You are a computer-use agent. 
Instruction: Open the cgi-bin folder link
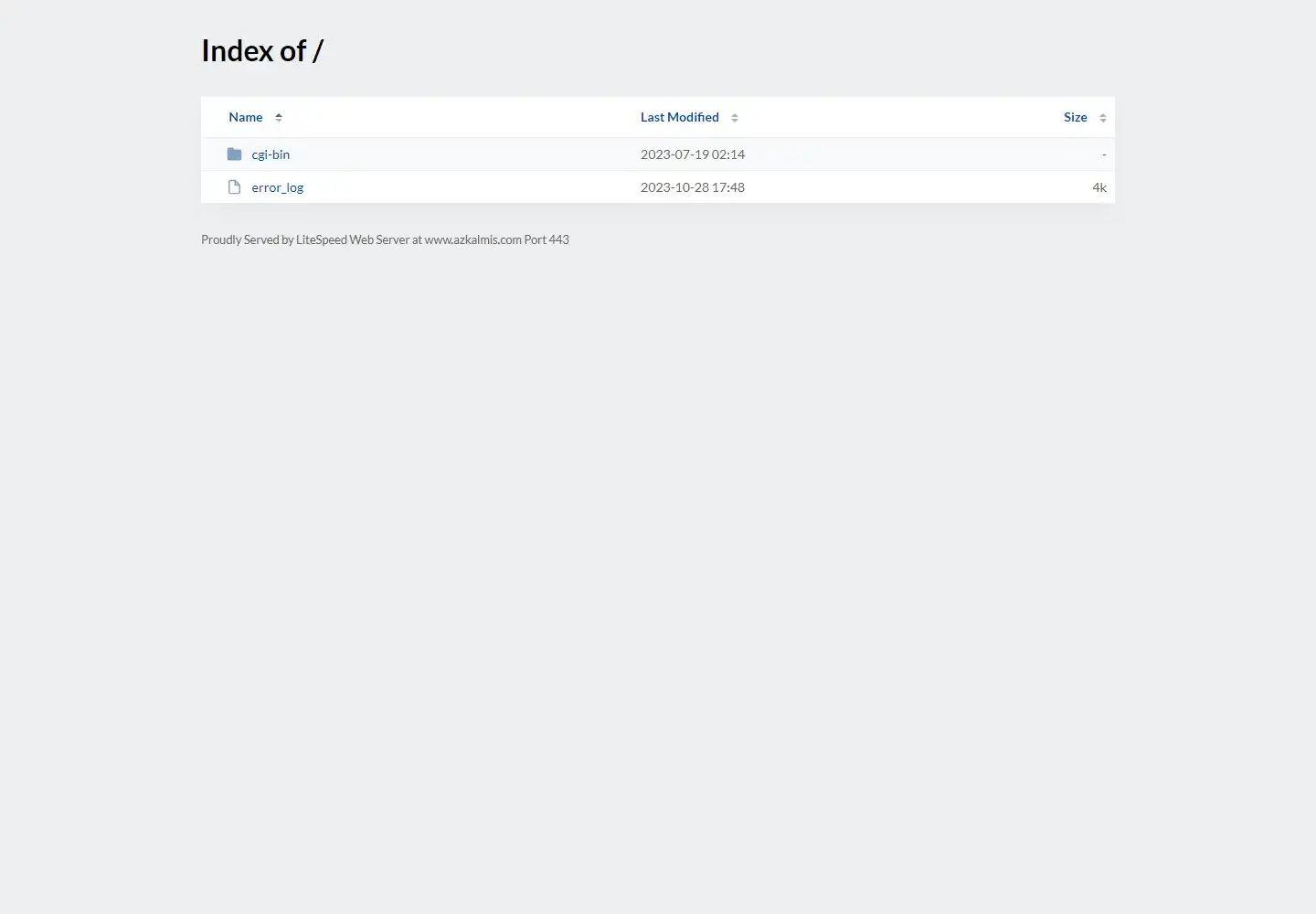271,154
